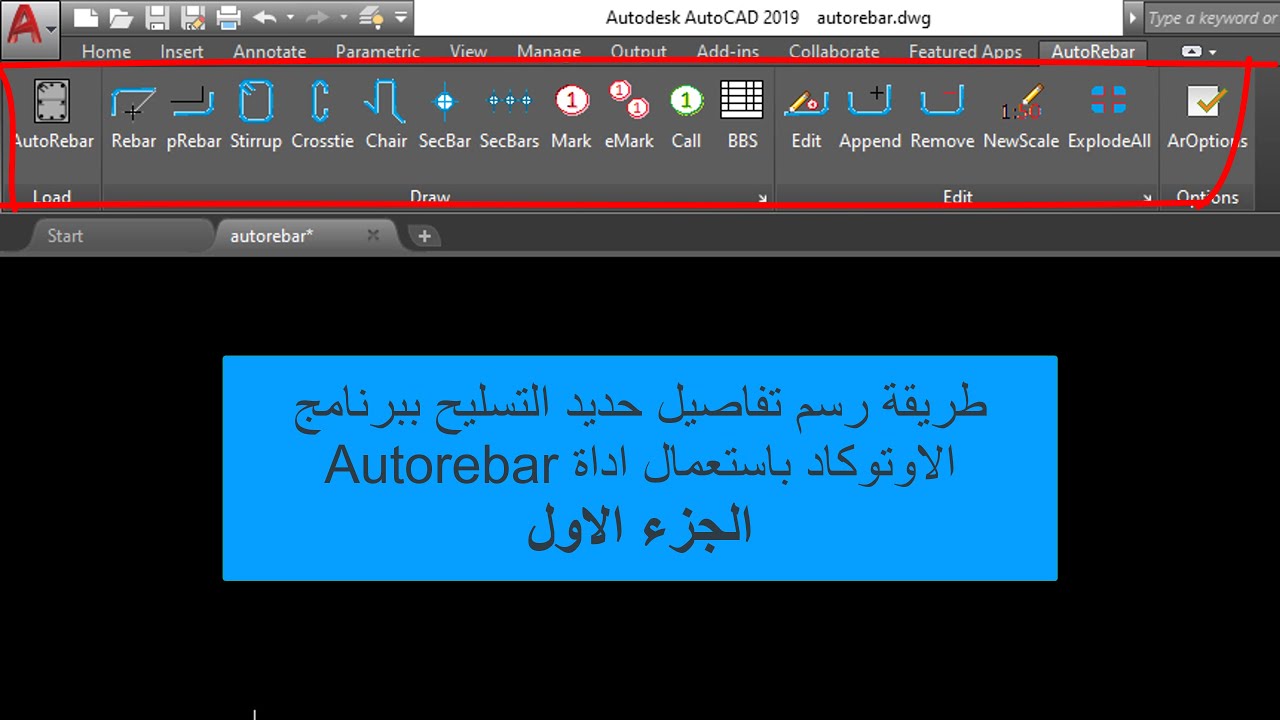Plot the drawing with the printer icon
Viewport: 1280px width, 720px height.
(228, 17)
